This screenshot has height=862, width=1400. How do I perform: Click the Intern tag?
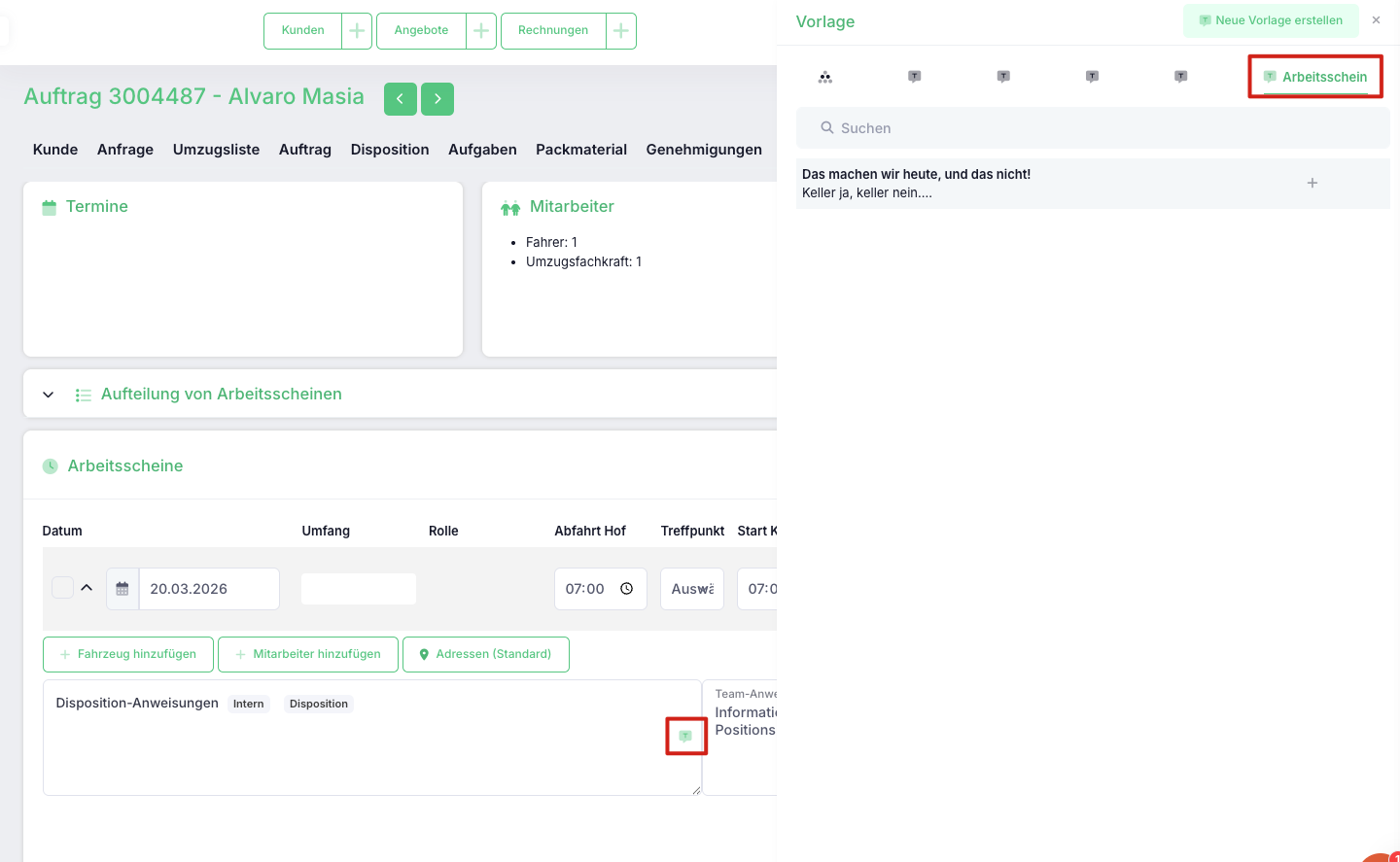coord(249,704)
